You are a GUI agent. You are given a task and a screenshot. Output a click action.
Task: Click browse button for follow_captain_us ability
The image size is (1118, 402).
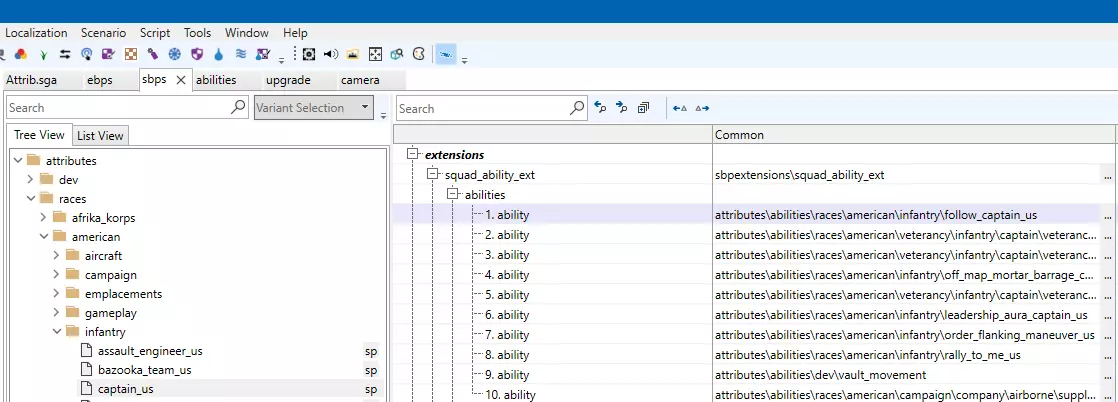[1107, 215]
